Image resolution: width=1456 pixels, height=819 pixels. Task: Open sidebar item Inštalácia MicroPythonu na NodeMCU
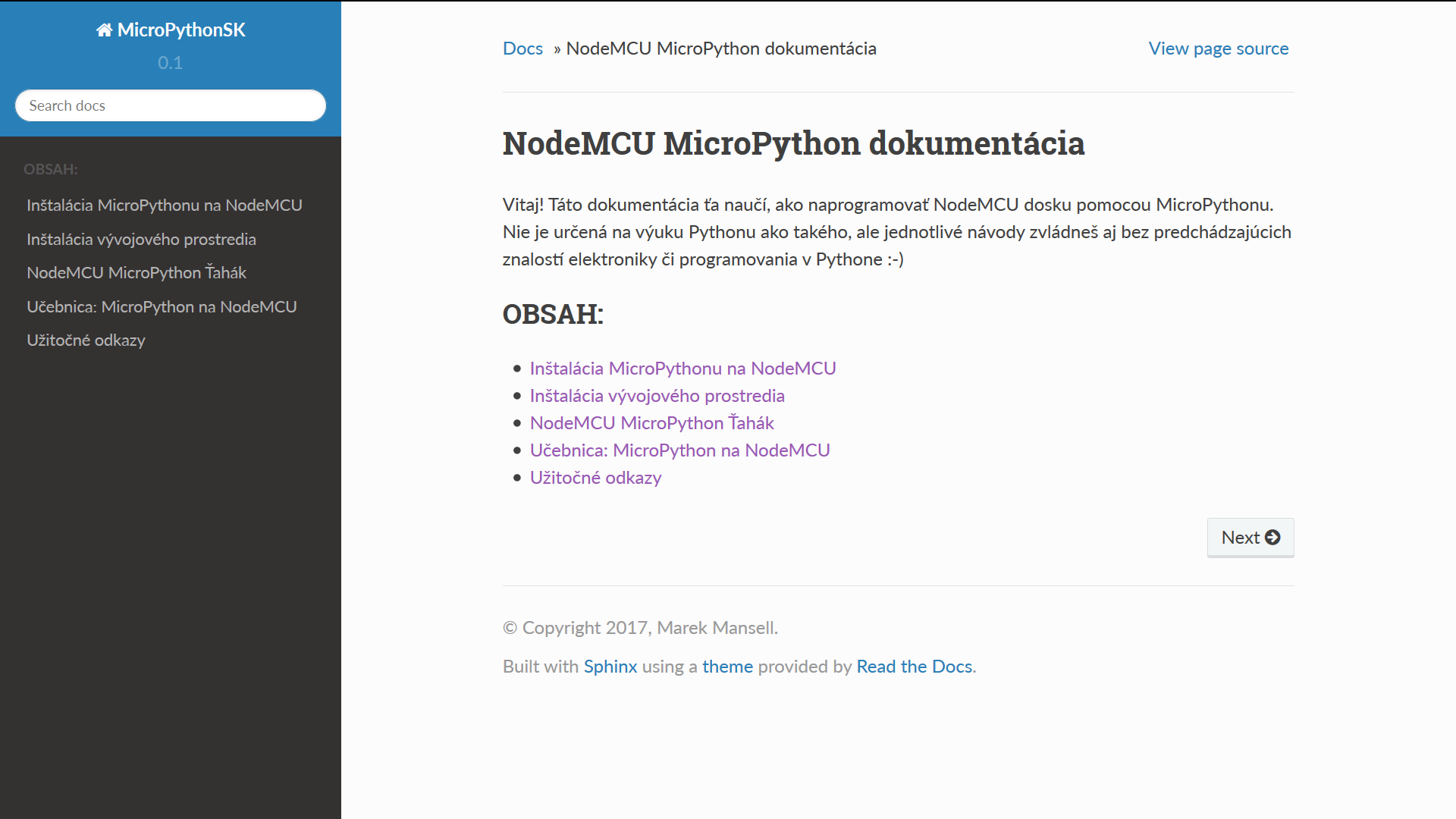(x=164, y=206)
